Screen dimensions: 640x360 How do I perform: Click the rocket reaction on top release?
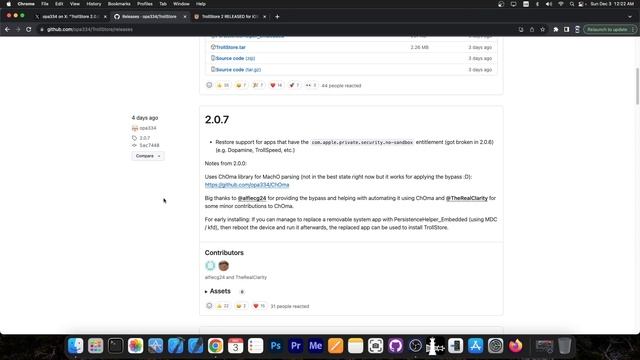[294, 85]
